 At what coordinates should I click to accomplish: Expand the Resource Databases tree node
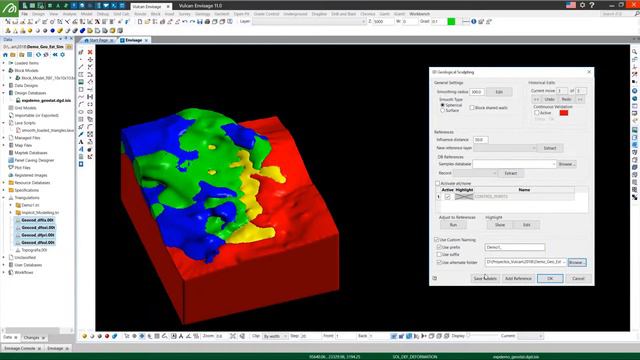(x=4, y=183)
